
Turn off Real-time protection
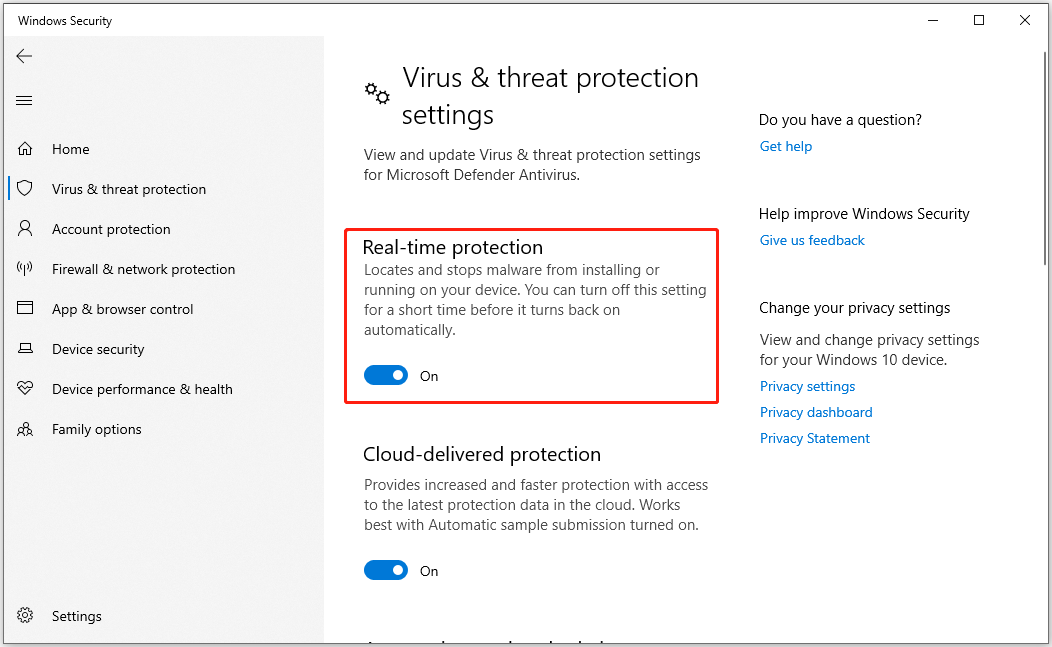coord(386,374)
